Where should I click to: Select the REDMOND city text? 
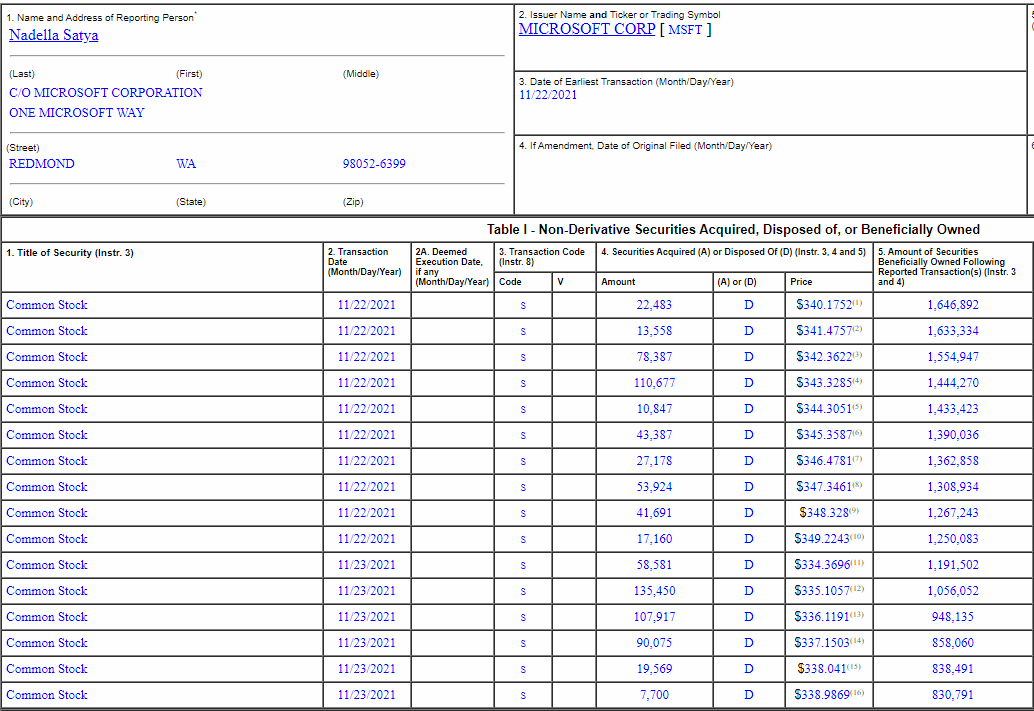(x=42, y=164)
